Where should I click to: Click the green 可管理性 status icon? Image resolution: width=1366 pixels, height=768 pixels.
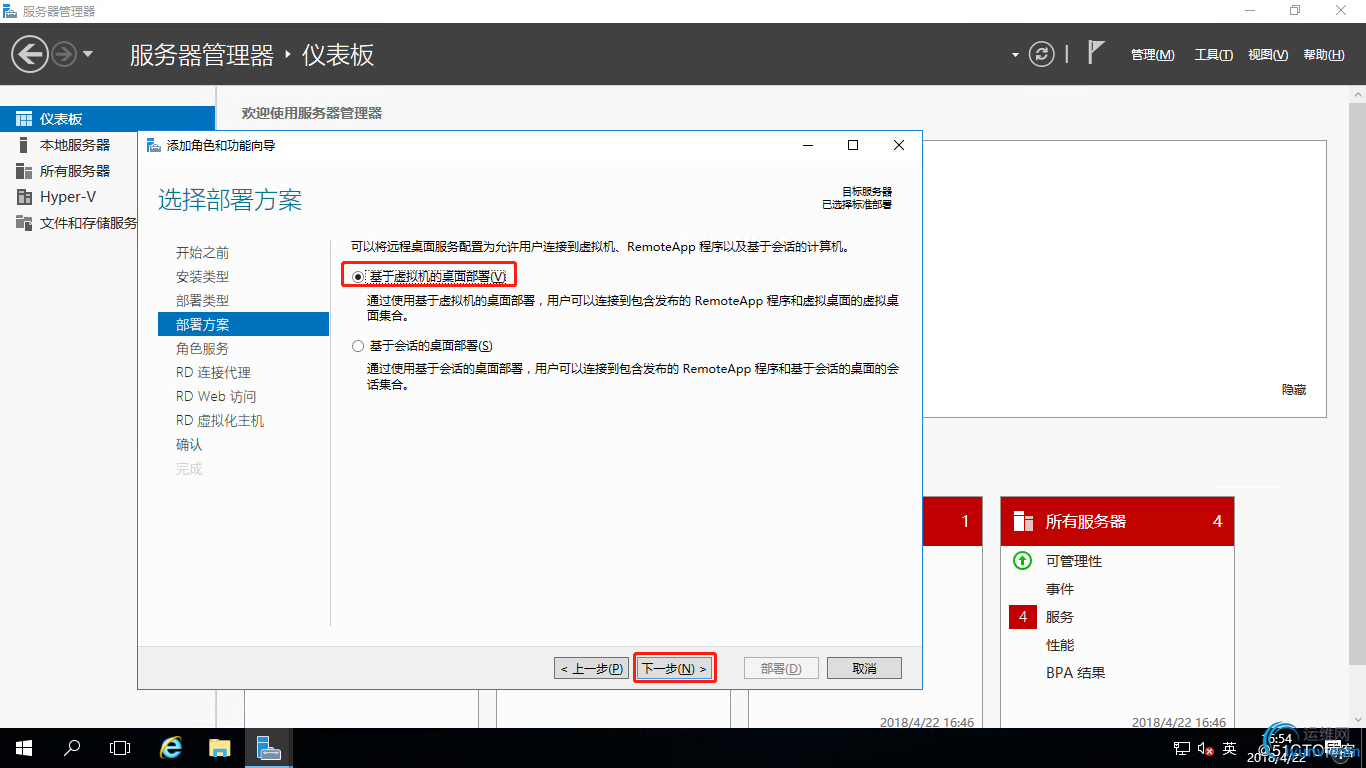coord(1022,561)
